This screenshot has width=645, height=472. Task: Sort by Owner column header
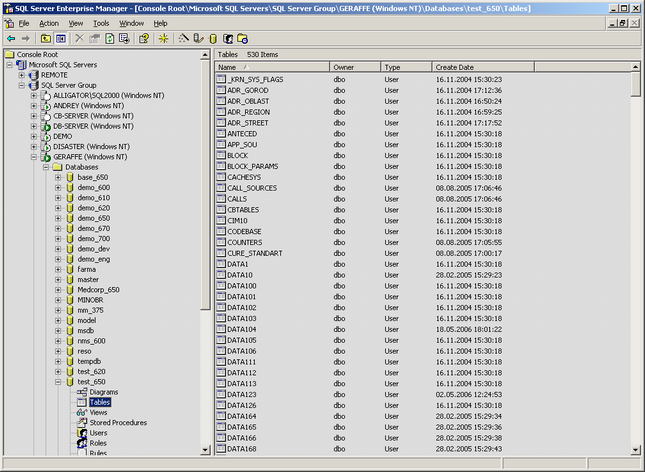point(355,67)
